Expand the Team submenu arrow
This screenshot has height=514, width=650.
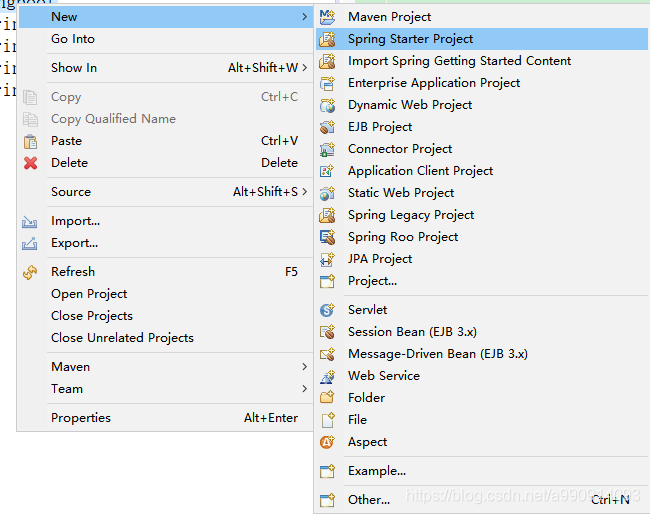pos(305,388)
